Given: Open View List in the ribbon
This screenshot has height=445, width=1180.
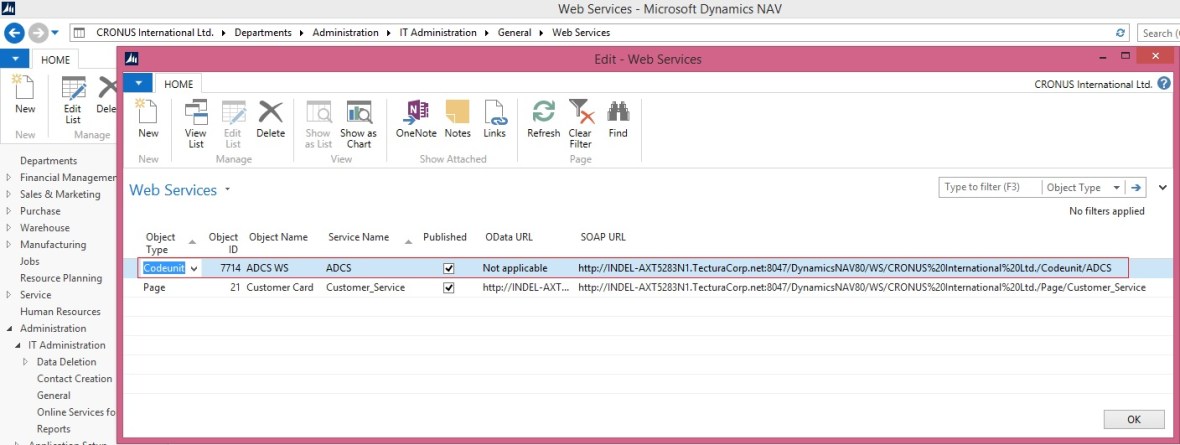Looking at the screenshot, I should click(x=196, y=115).
